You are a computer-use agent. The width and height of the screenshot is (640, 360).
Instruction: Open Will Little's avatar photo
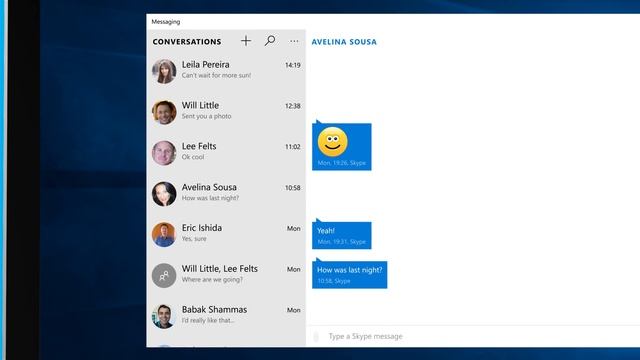(x=164, y=112)
